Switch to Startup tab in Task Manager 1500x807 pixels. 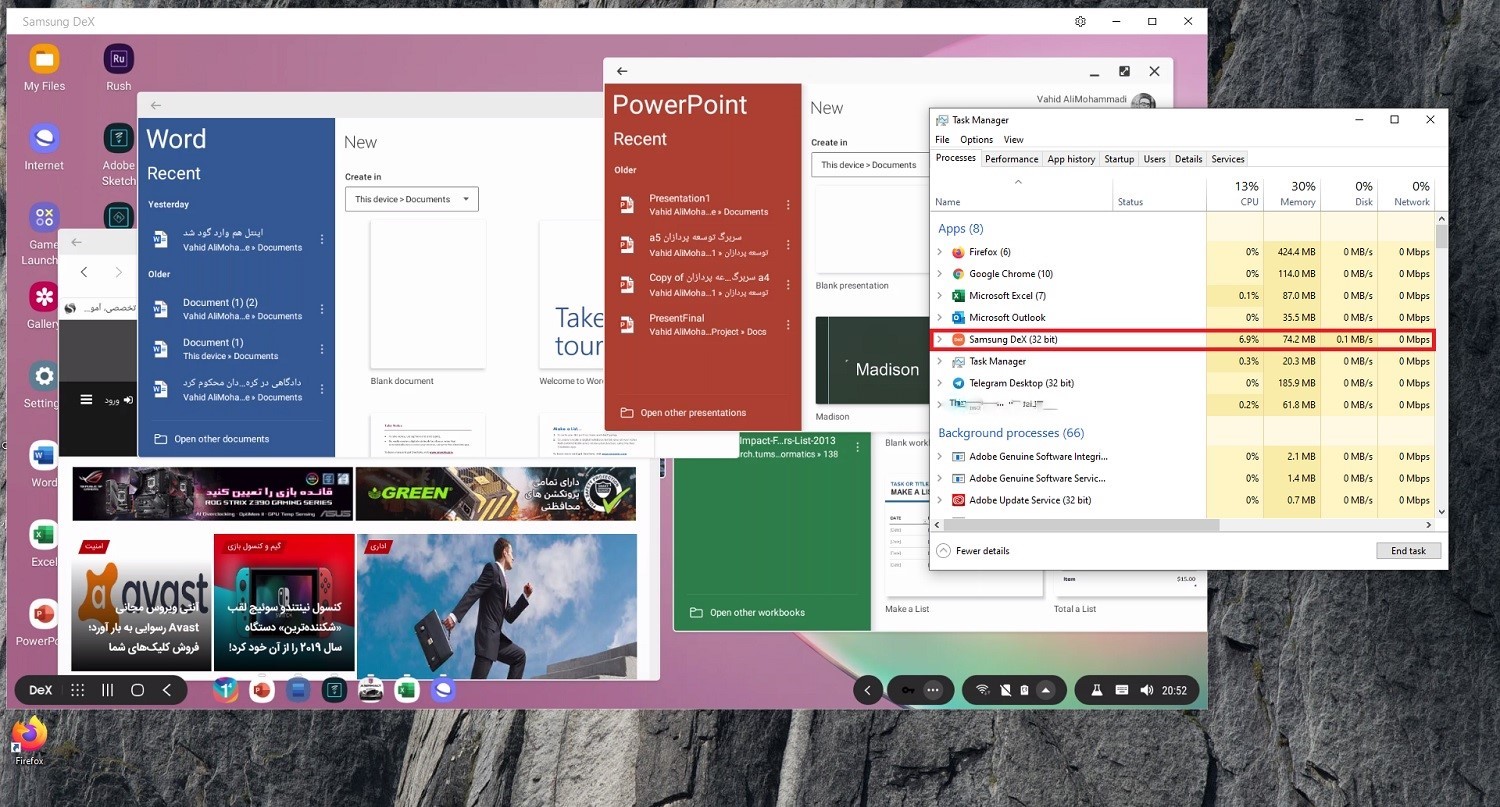click(x=1119, y=159)
